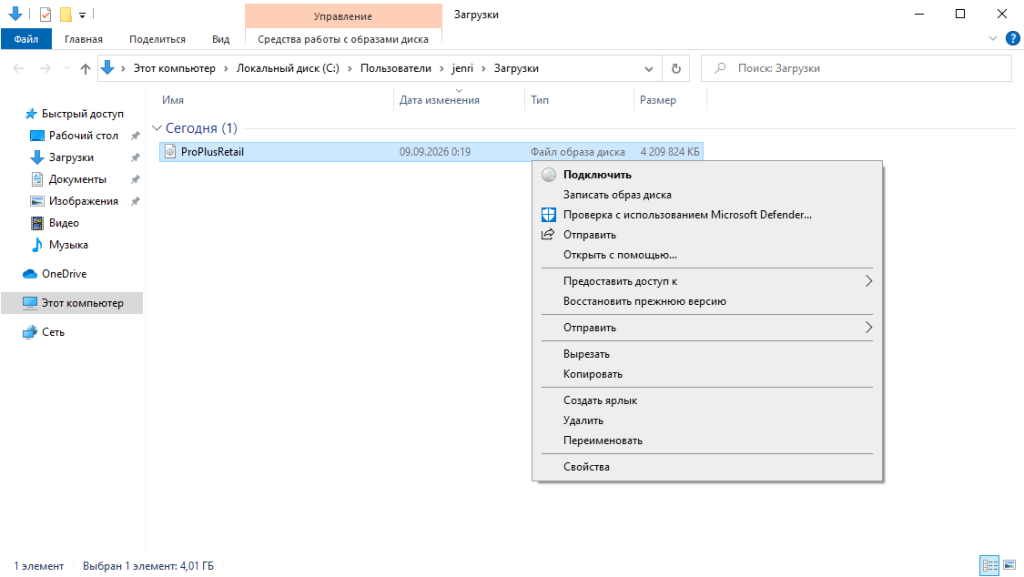This screenshot has width=1024, height=577.
Task: Click the Поиск: Загрузки search field
Action: (856, 69)
